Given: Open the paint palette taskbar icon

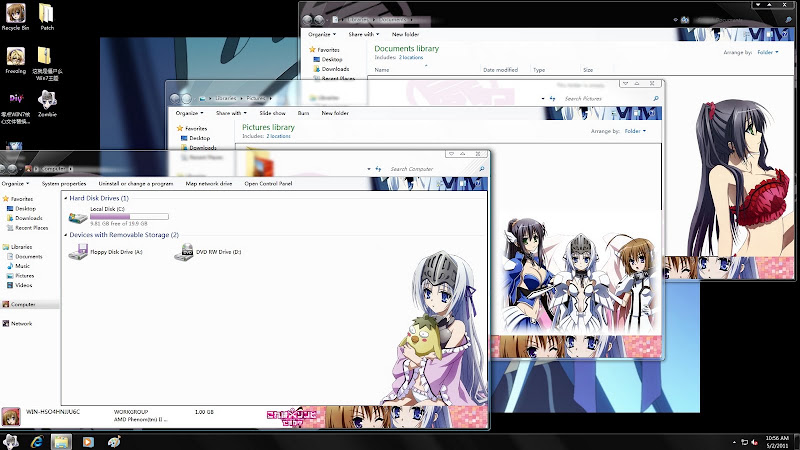Looking at the screenshot, I should (114, 441).
